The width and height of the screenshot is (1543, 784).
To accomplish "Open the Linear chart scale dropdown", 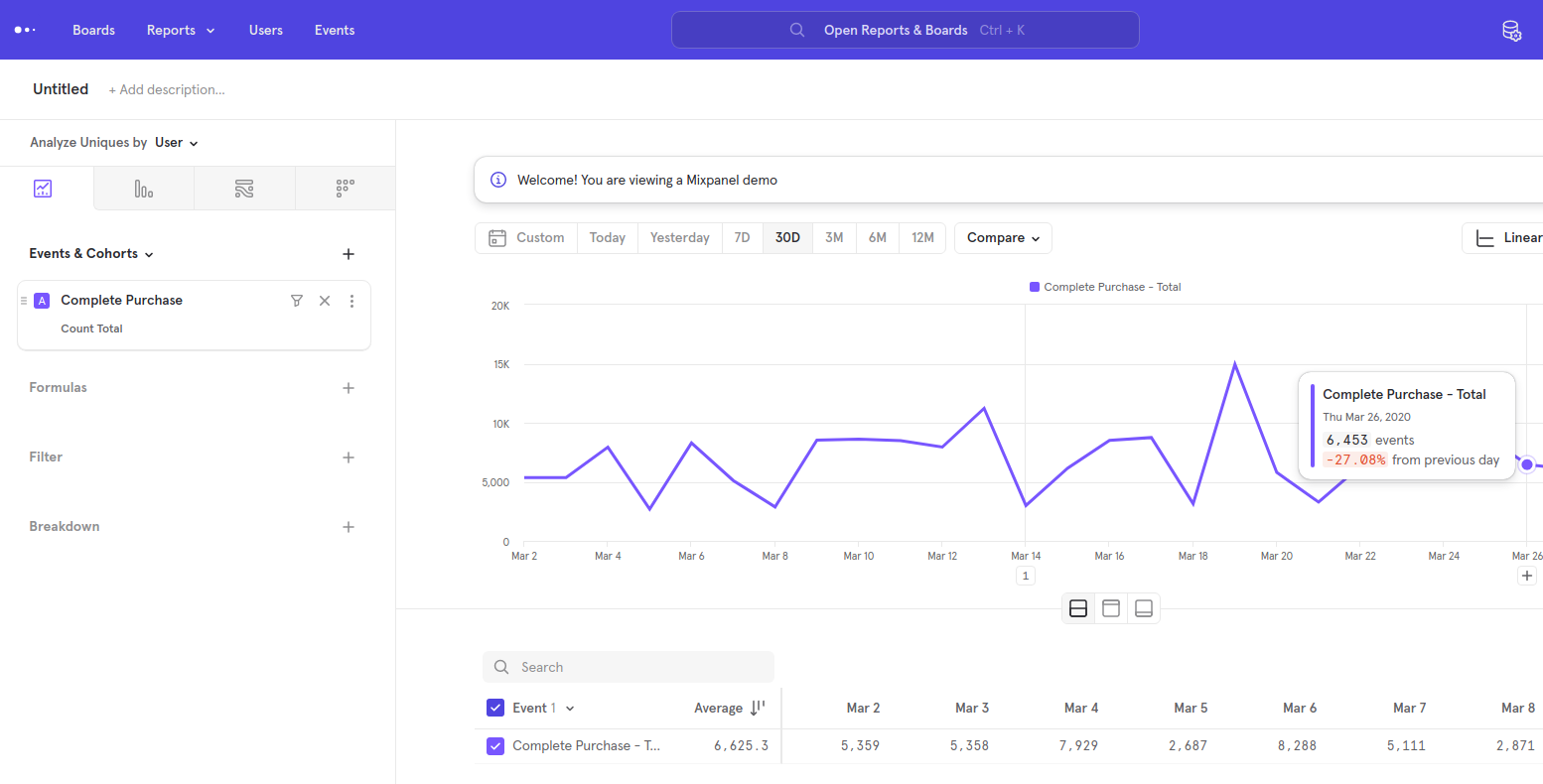I will (x=1504, y=238).
